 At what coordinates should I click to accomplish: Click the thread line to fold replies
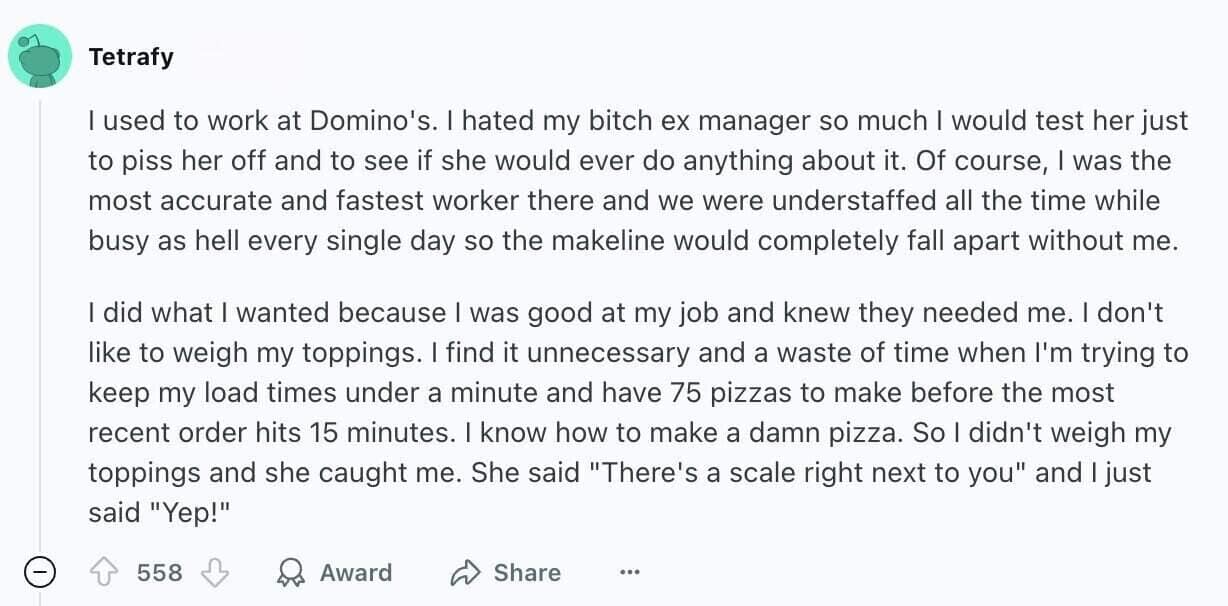tap(40, 320)
